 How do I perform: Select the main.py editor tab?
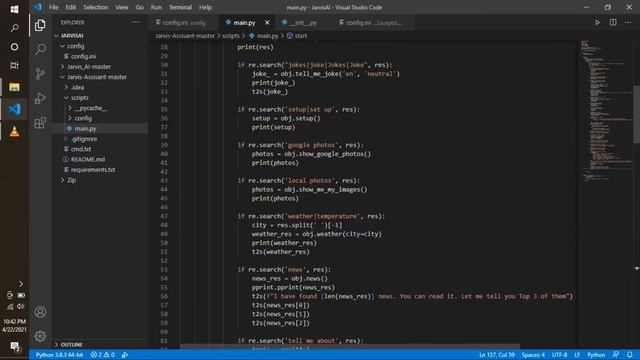point(244,22)
